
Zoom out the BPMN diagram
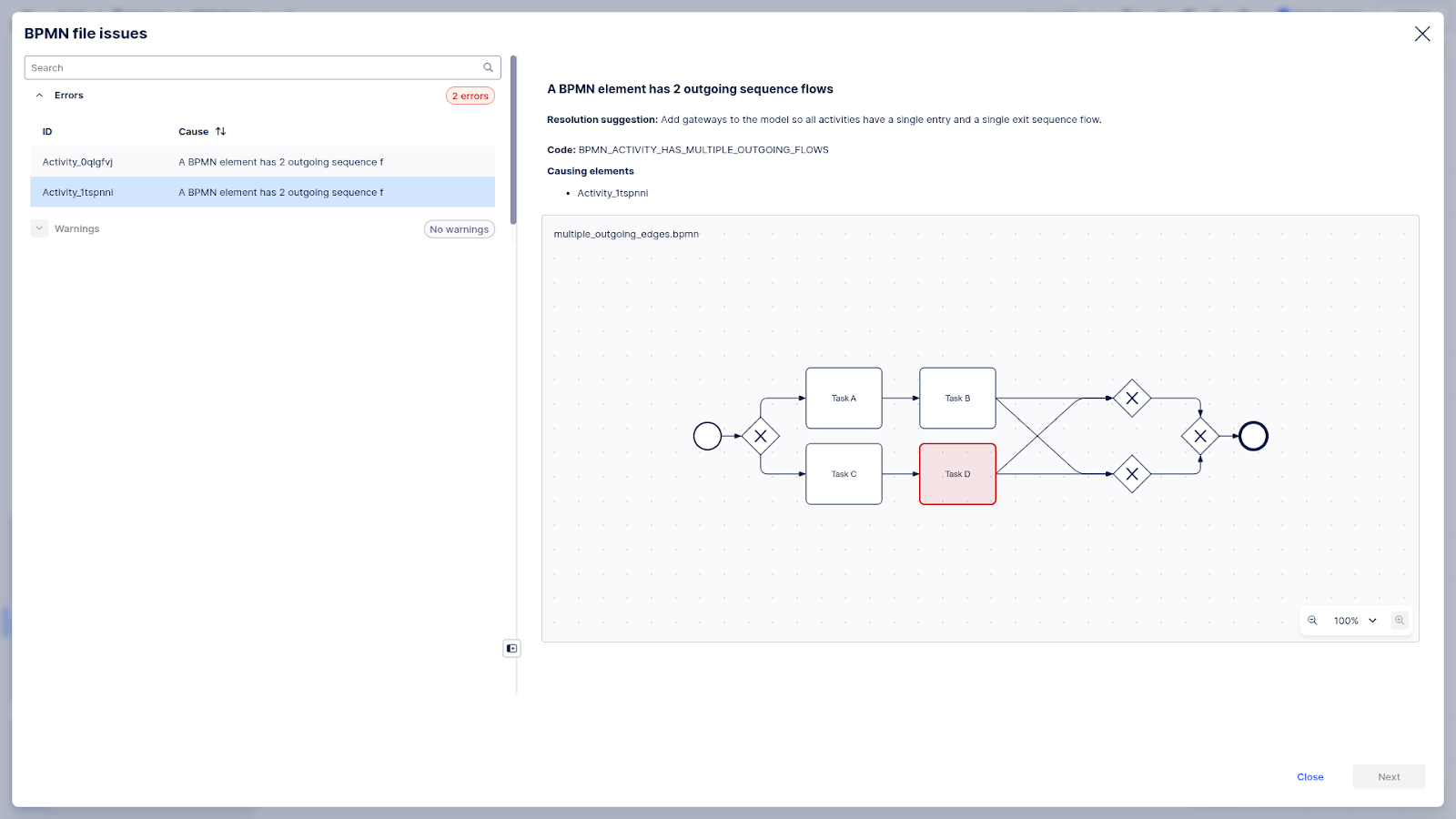point(1312,621)
